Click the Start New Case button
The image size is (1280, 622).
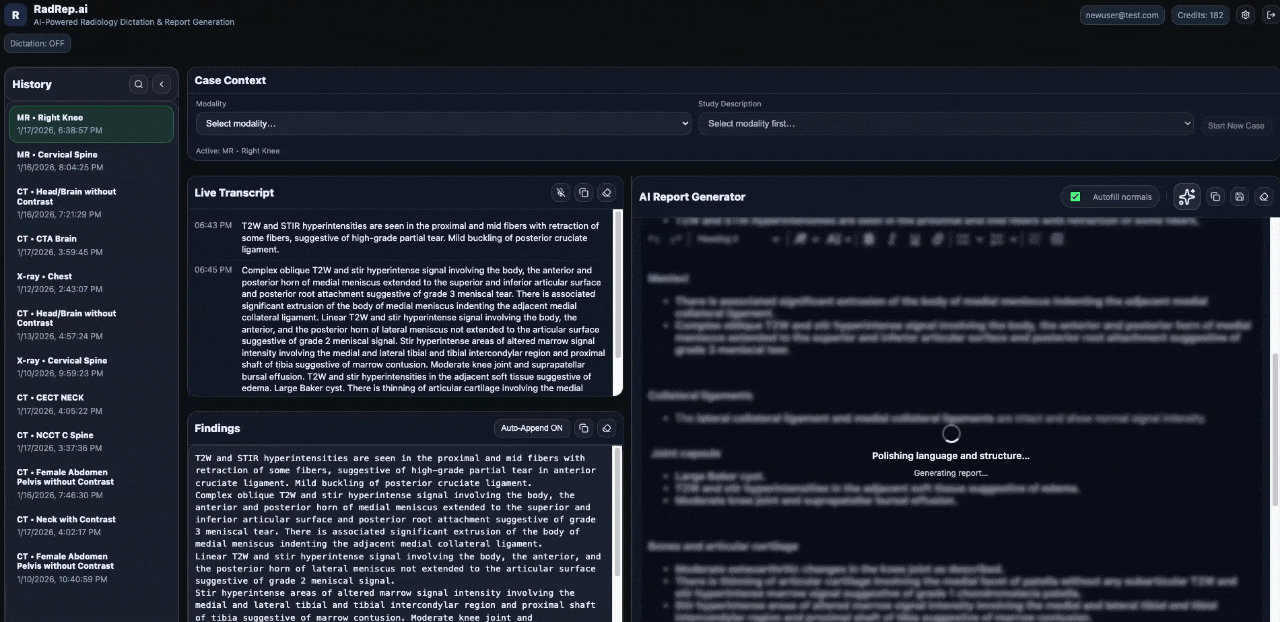(1236, 124)
